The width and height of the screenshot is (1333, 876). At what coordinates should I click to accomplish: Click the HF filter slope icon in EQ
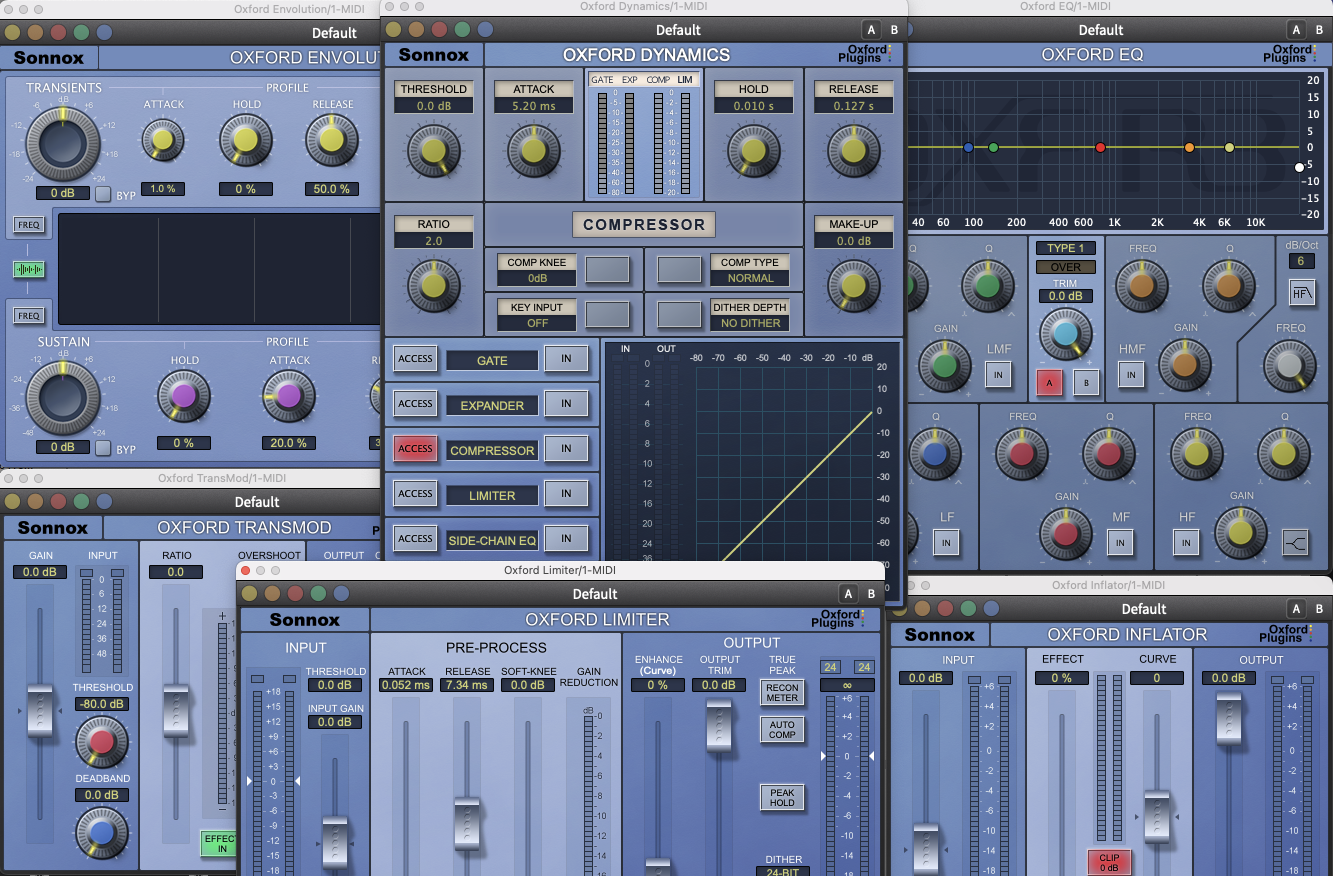(1301, 293)
